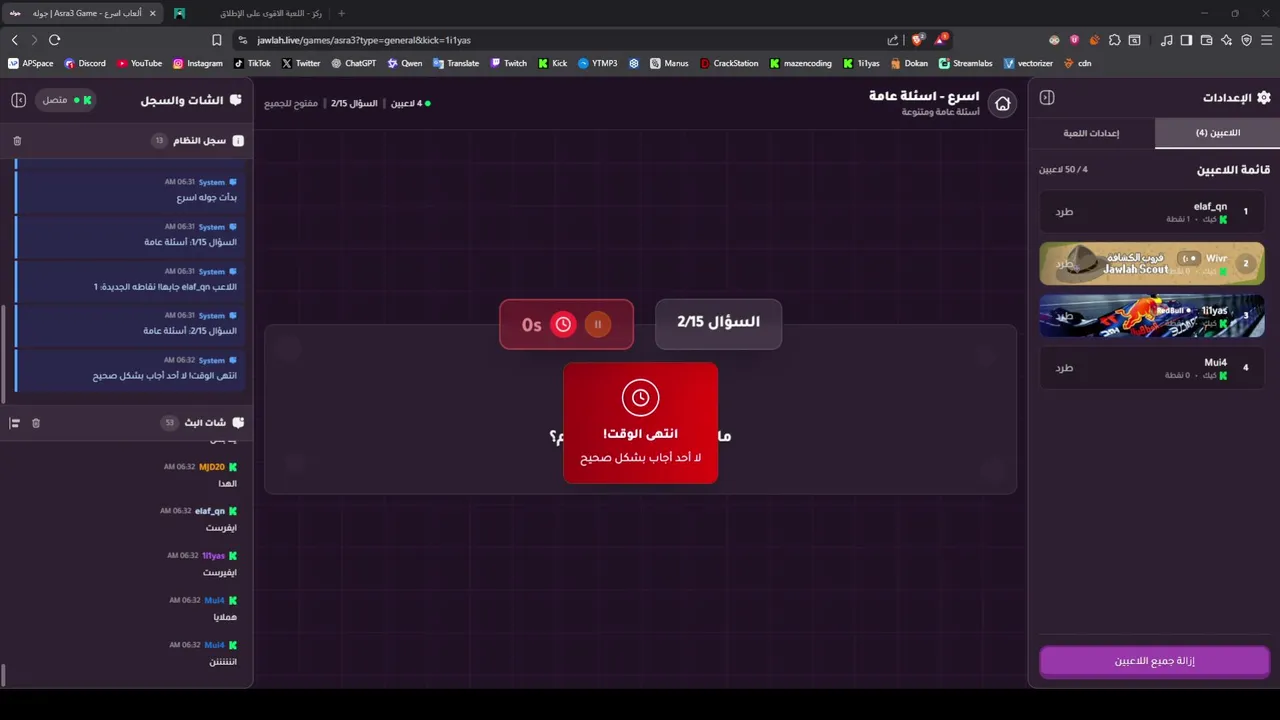Open the mazencoding bookmark
Image resolution: width=1280 pixels, height=720 pixels.
tap(800, 63)
